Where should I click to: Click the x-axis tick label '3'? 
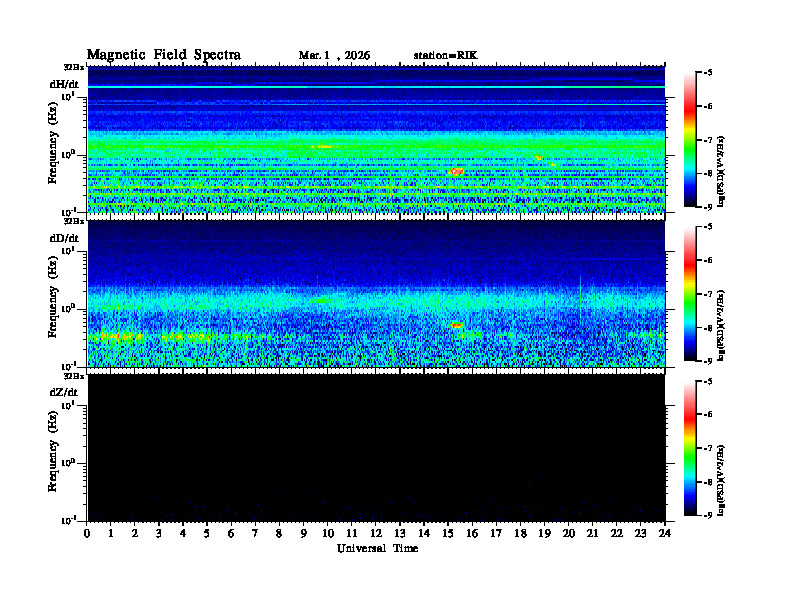point(159,534)
